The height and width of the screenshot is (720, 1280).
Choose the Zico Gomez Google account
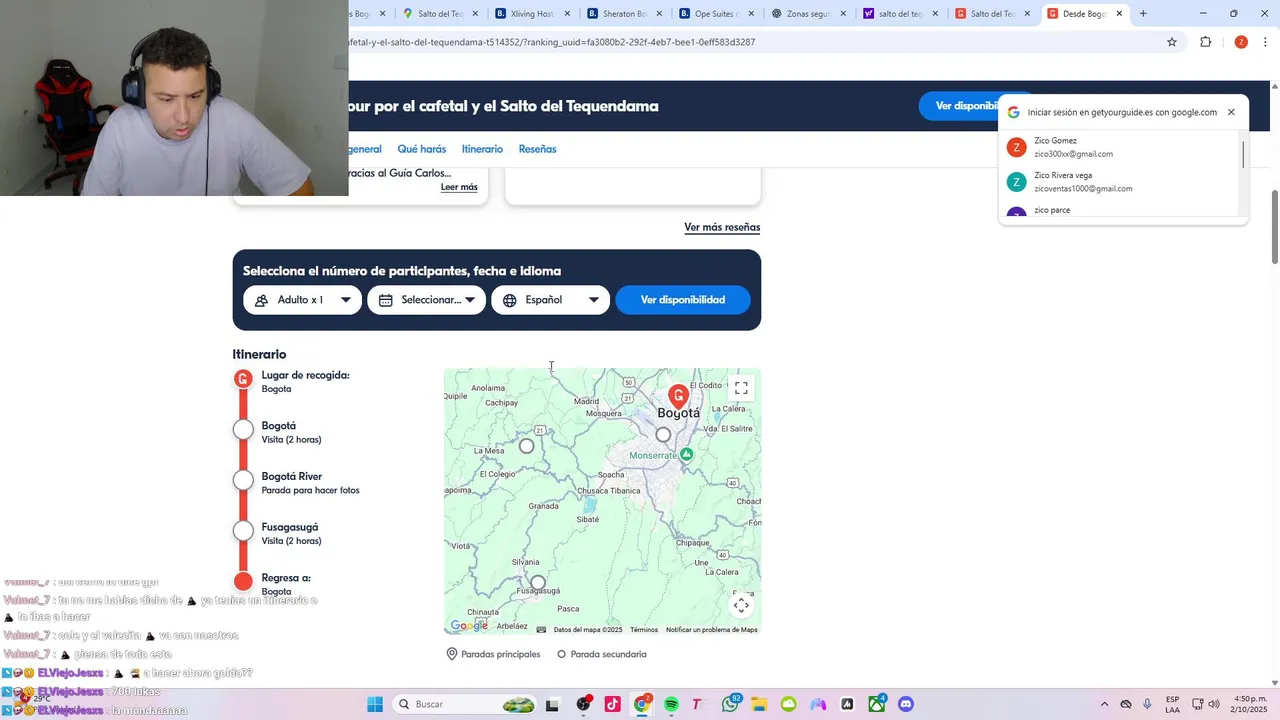pyautogui.click(x=1120, y=147)
